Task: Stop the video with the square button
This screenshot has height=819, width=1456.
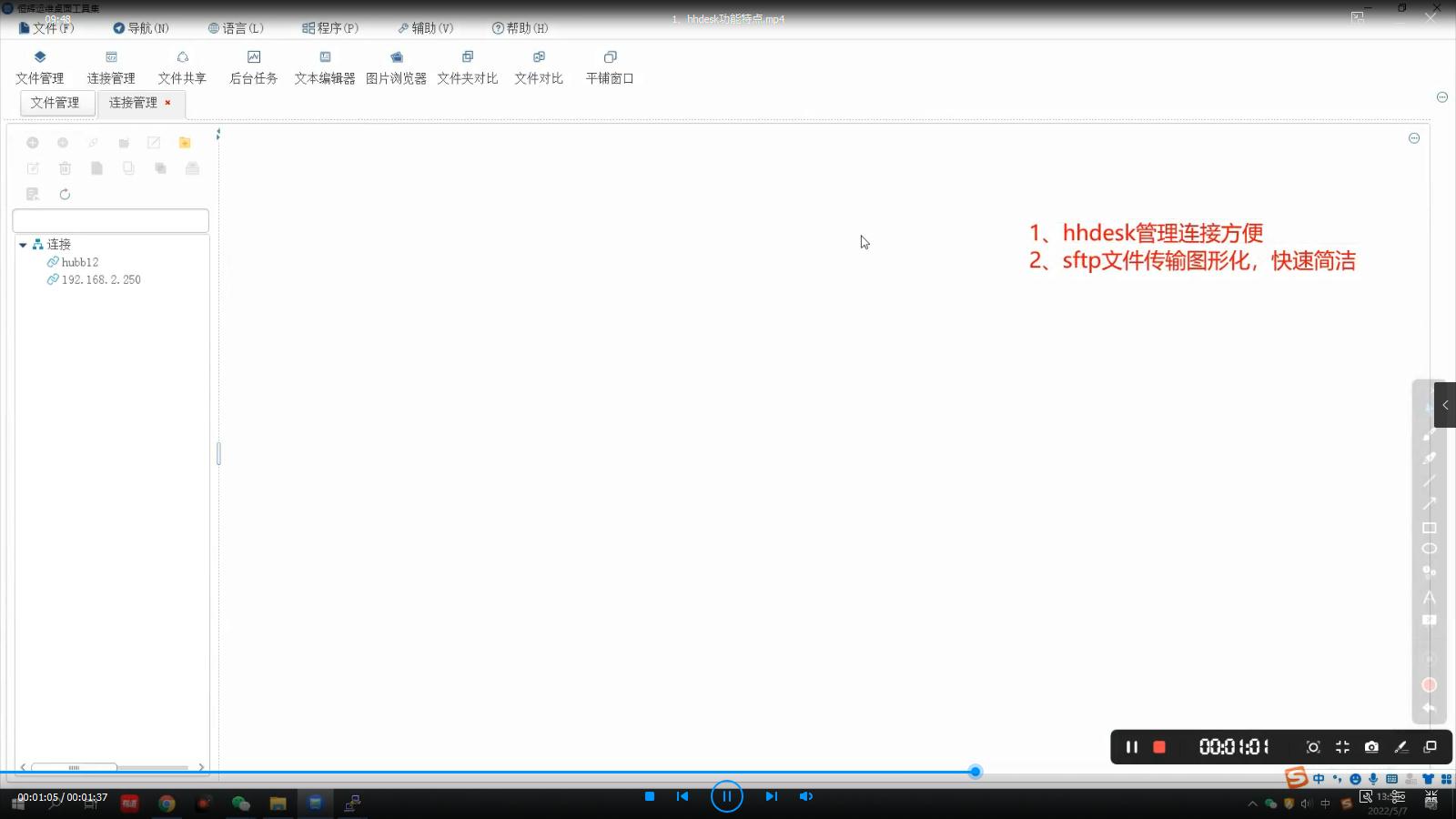Action: pyautogui.click(x=650, y=796)
